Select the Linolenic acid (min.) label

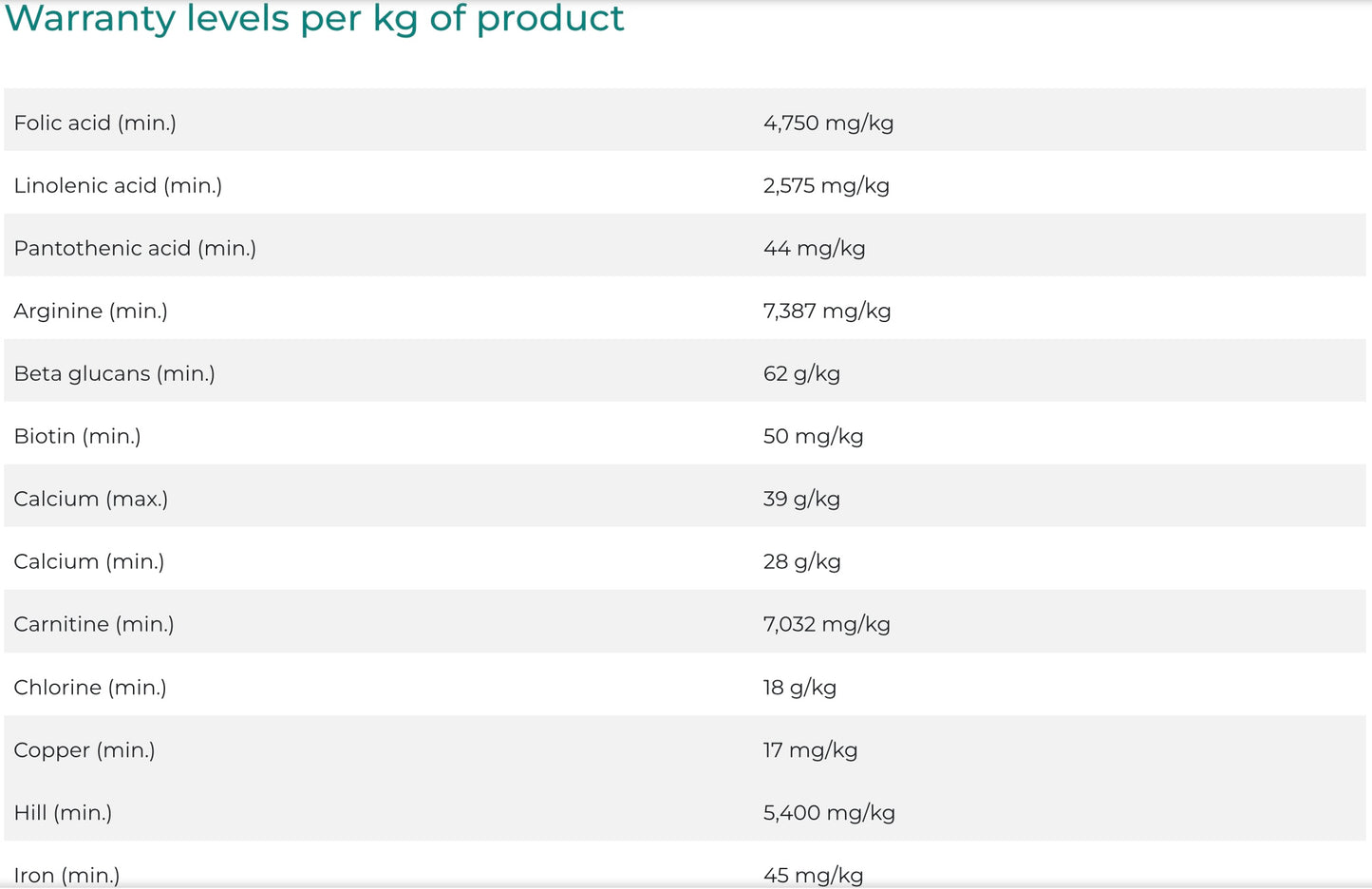[x=118, y=185]
